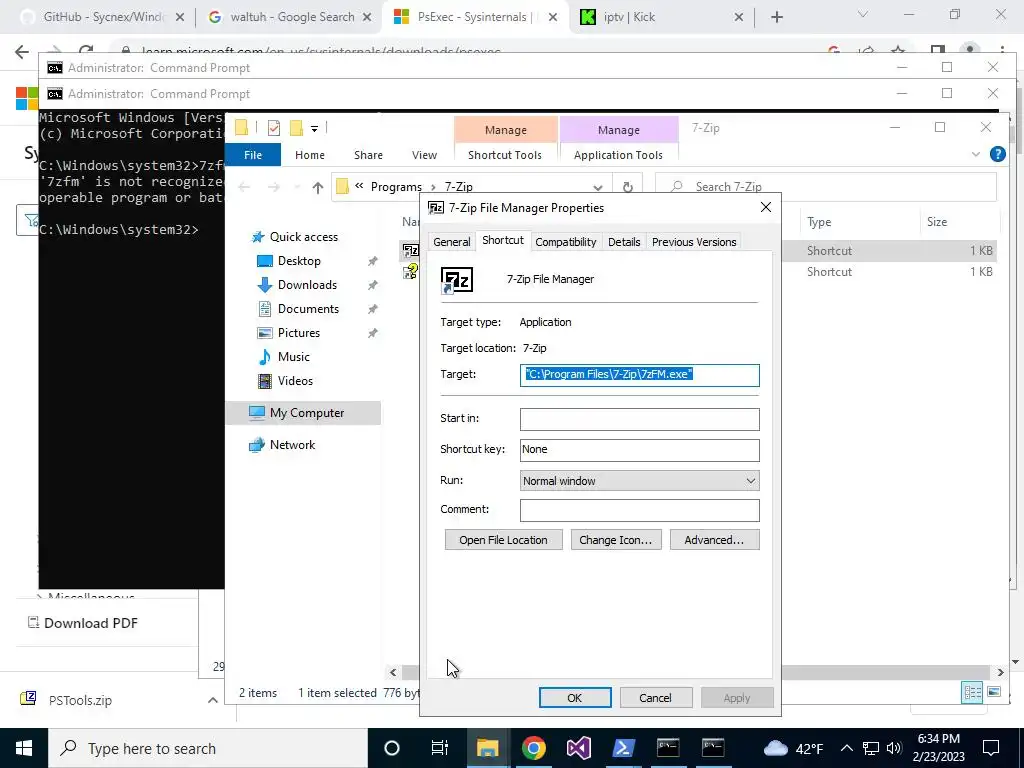Switch to the Compatibility properties tab
The height and width of the screenshot is (768, 1024).
(x=566, y=242)
